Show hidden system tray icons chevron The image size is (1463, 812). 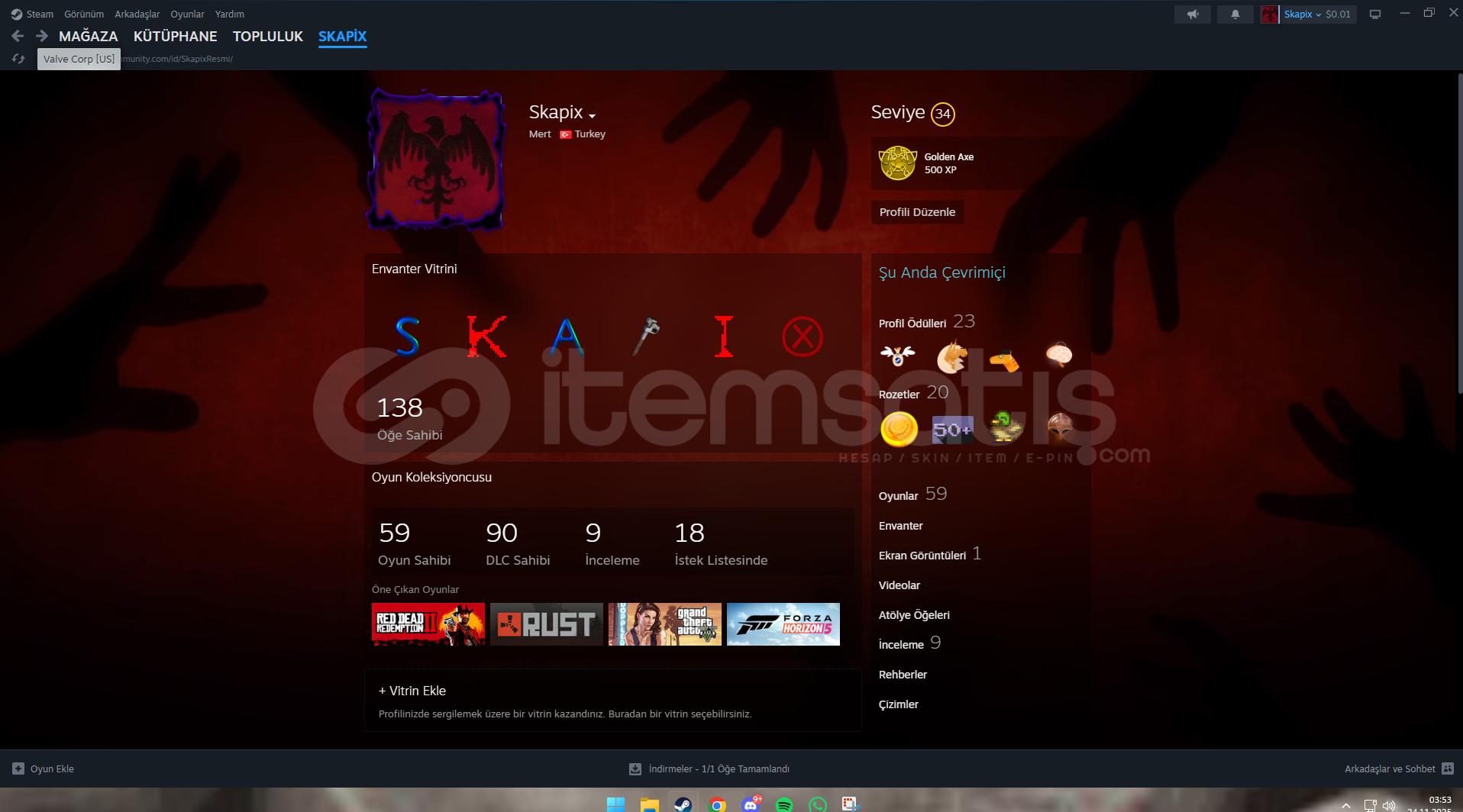click(x=1346, y=805)
